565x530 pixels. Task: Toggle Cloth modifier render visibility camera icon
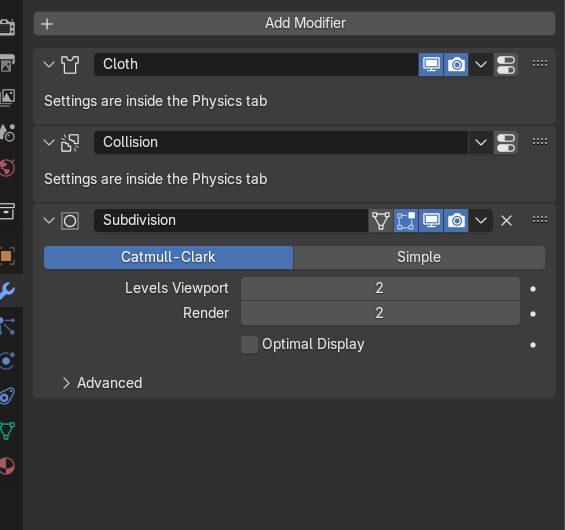(456, 64)
